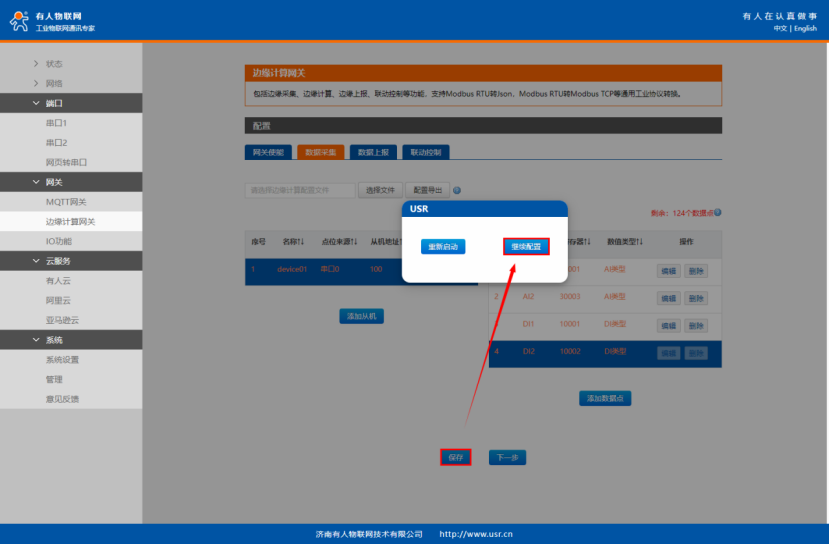The height and width of the screenshot is (544, 829).
Task: Click 添加数据点 button
Action: (x=604, y=398)
